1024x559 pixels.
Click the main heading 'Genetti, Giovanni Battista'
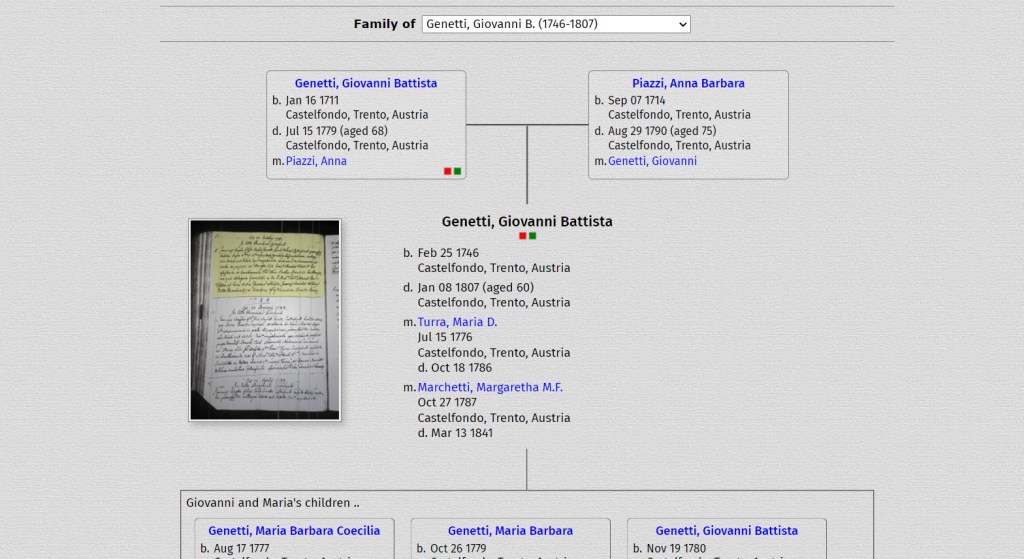[x=527, y=221]
